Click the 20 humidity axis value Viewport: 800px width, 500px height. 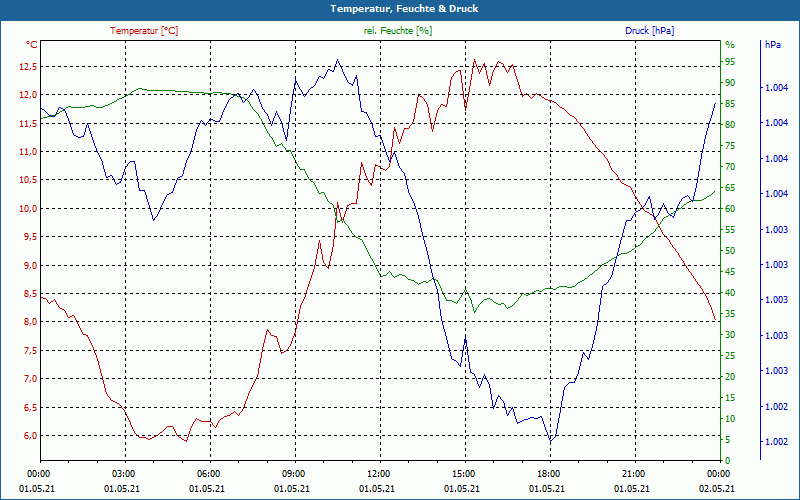730,377
